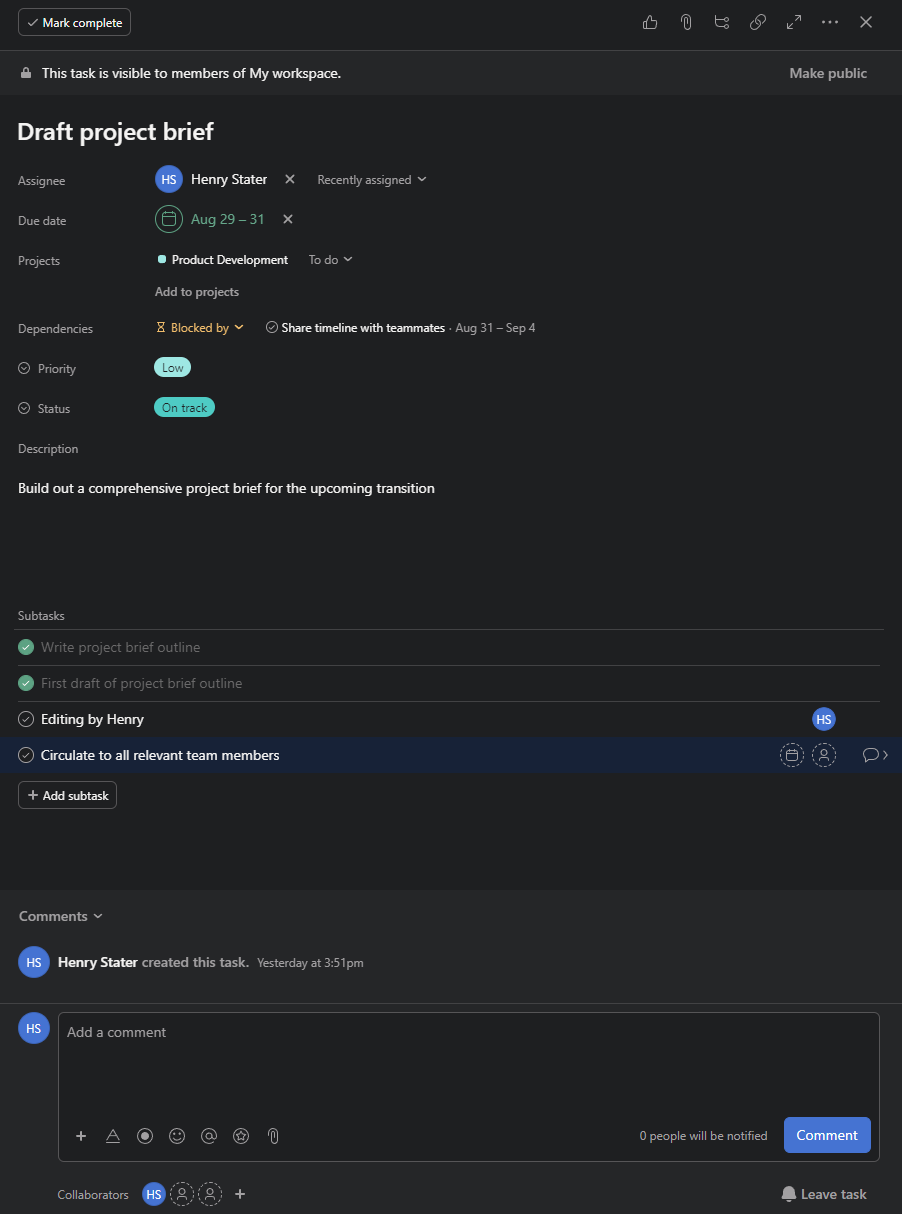Insert emoji in the comment toolbar
Viewport: 902px width, 1214px height.
point(177,1136)
